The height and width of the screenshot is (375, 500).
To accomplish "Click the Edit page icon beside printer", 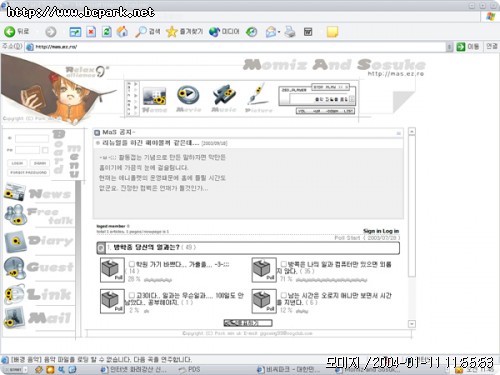I will tap(308, 32).
